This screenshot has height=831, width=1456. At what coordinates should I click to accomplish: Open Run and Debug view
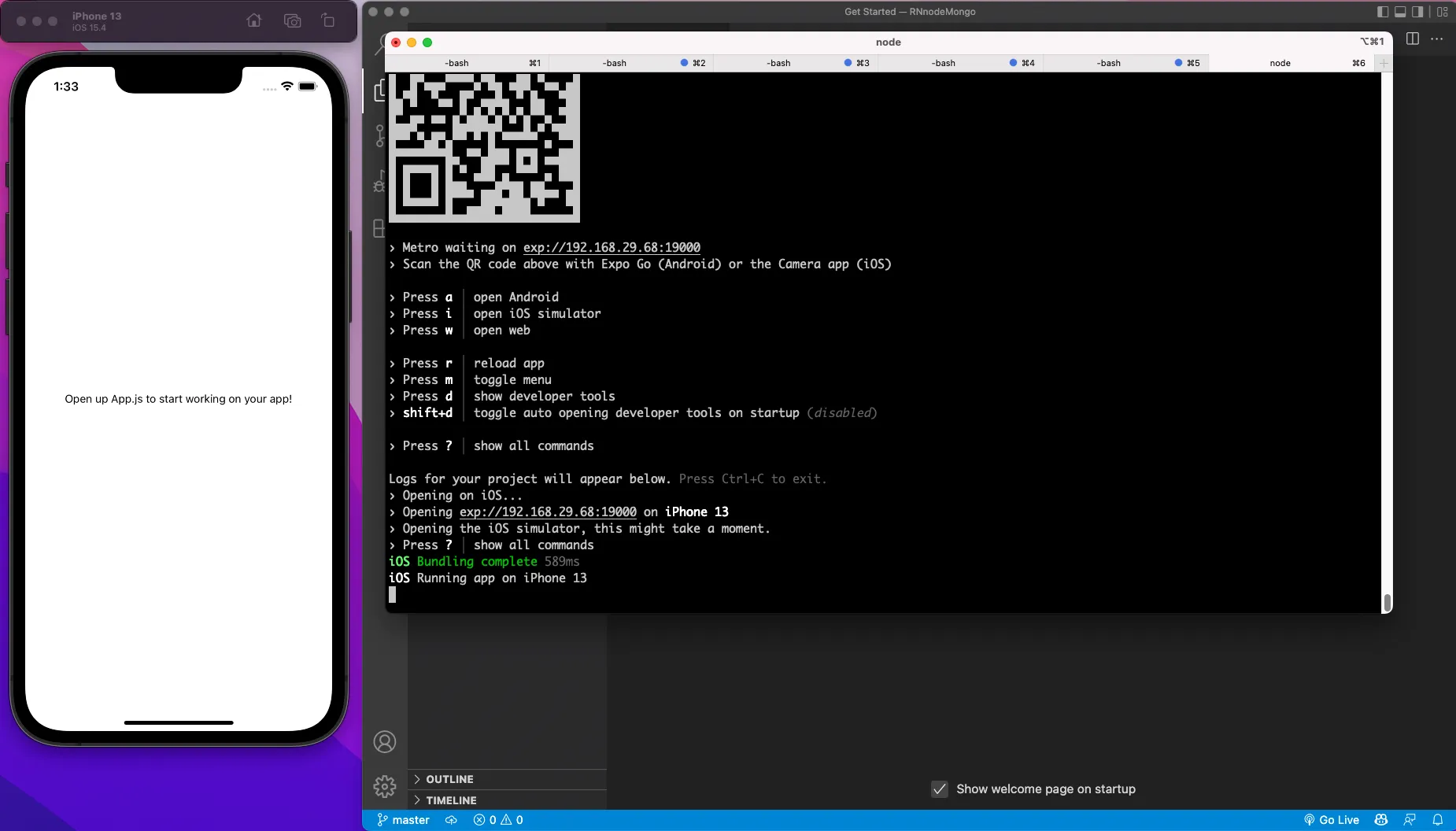379,182
